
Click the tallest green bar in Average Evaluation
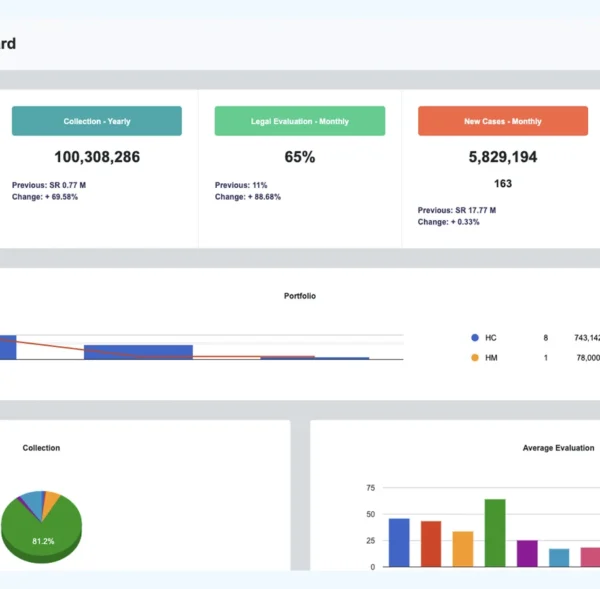495,532
